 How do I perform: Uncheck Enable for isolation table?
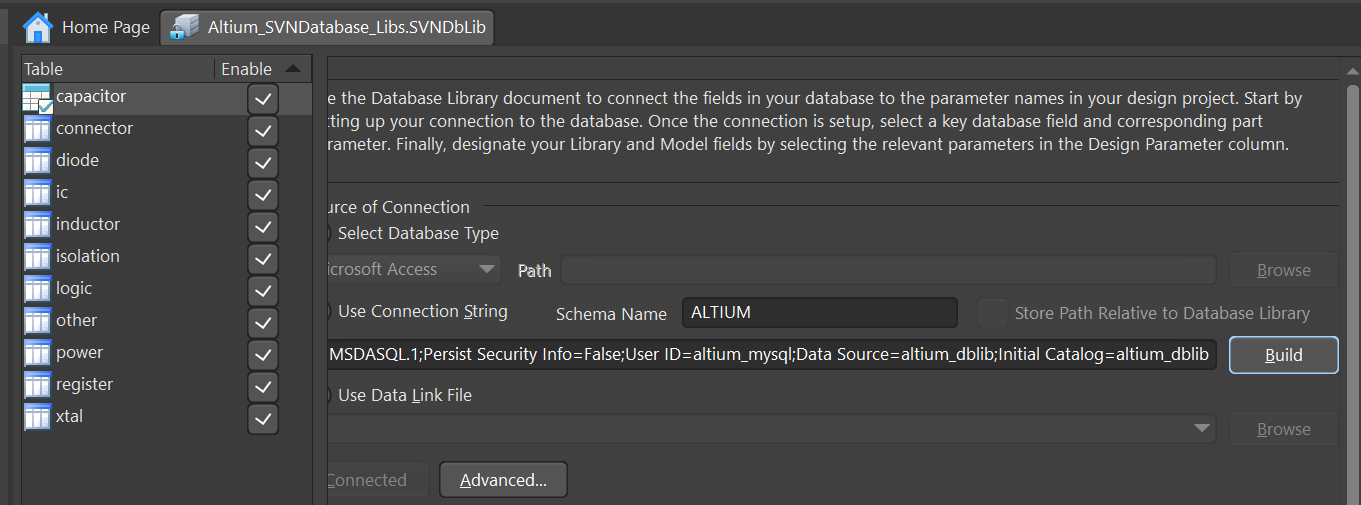[263, 259]
